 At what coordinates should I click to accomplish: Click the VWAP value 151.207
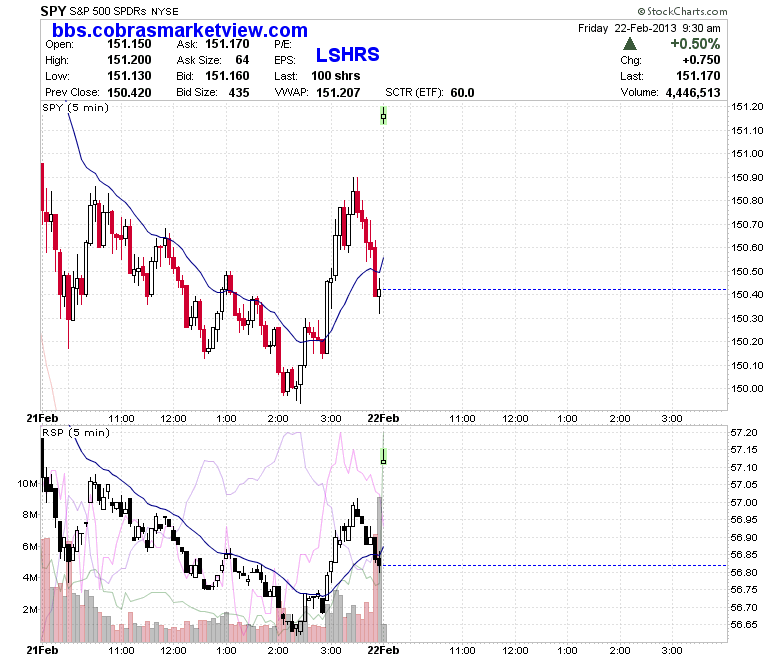click(338, 93)
